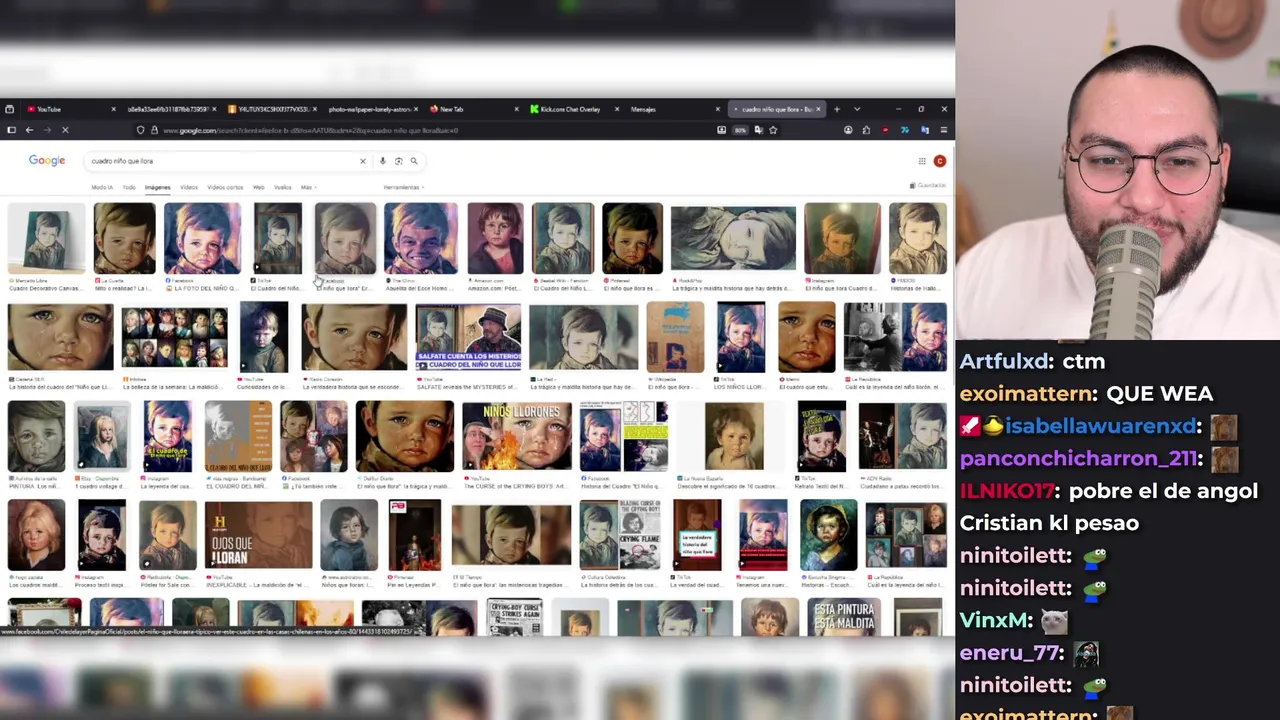The image size is (1280, 720).
Task: Open the tracking protection shield icon
Action: tap(141, 130)
